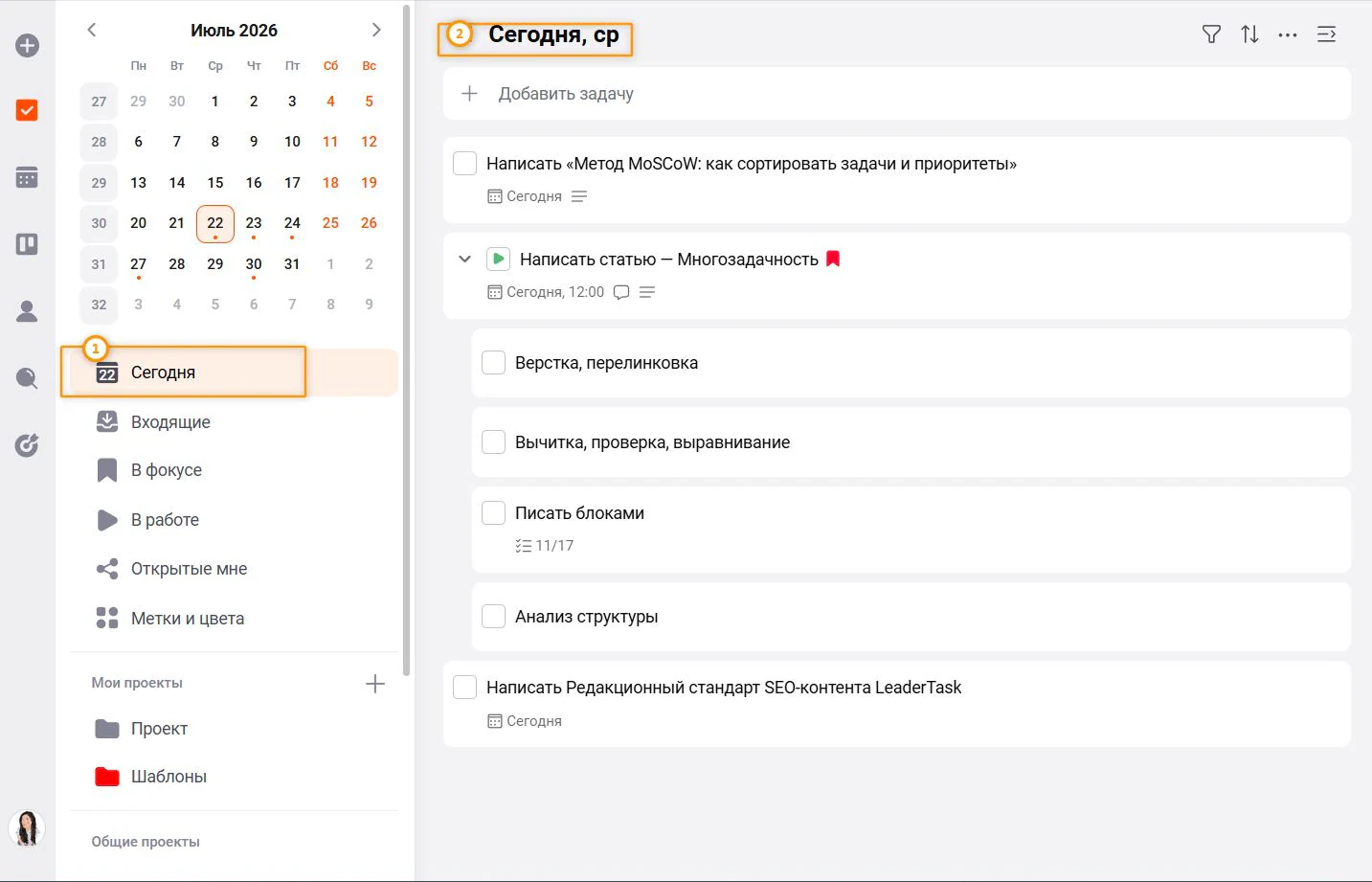Click the date Сегодня, 12:00 on Многозадачность task
The width and height of the screenshot is (1372, 882).
pyautogui.click(x=546, y=292)
